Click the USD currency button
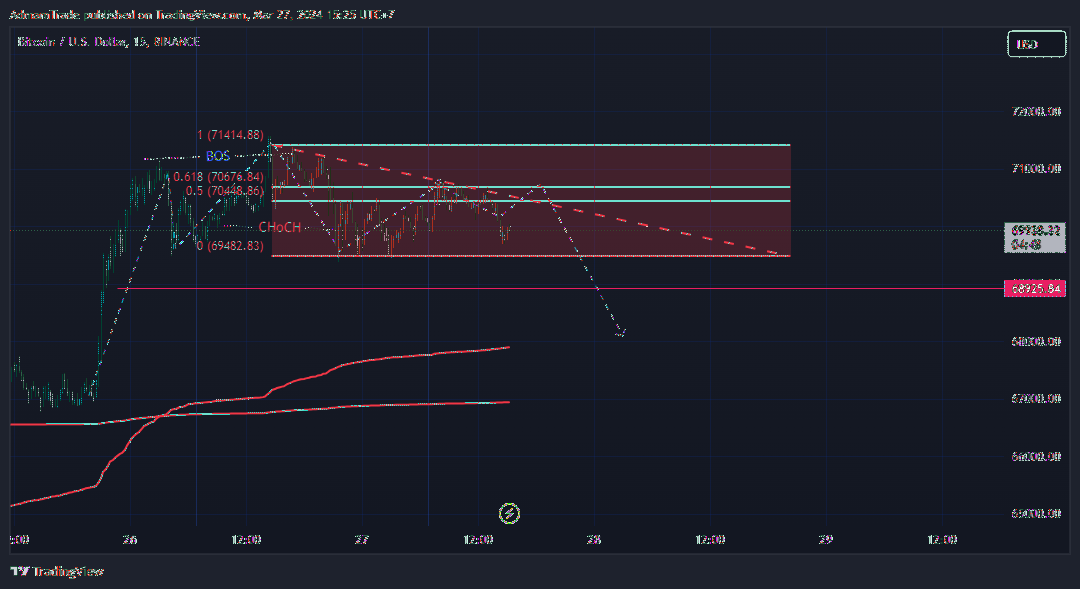Image resolution: width=1080 pixels, height=589 pixels. point(1036,44)
